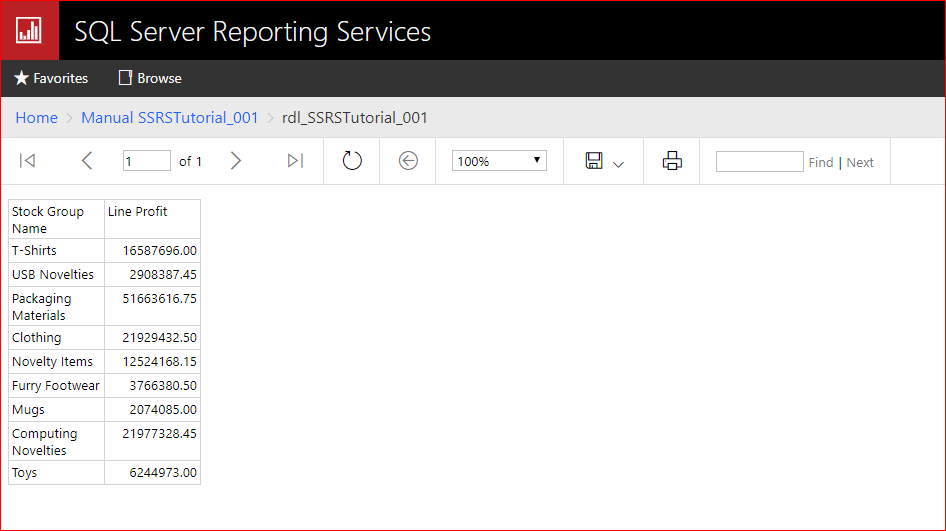Click the export save disk icon
The image size is (946, 531).
coord(594,161)
